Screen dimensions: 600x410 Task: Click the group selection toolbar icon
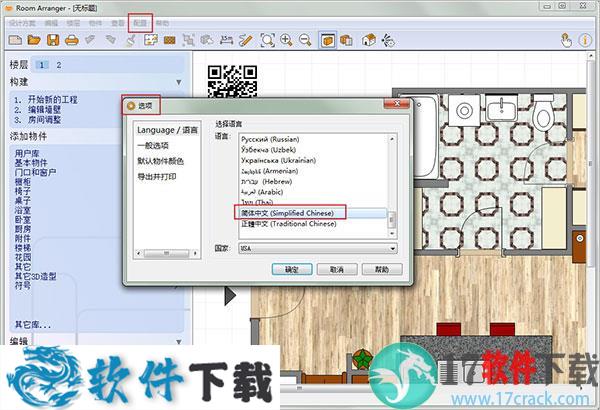click(188, 40)
